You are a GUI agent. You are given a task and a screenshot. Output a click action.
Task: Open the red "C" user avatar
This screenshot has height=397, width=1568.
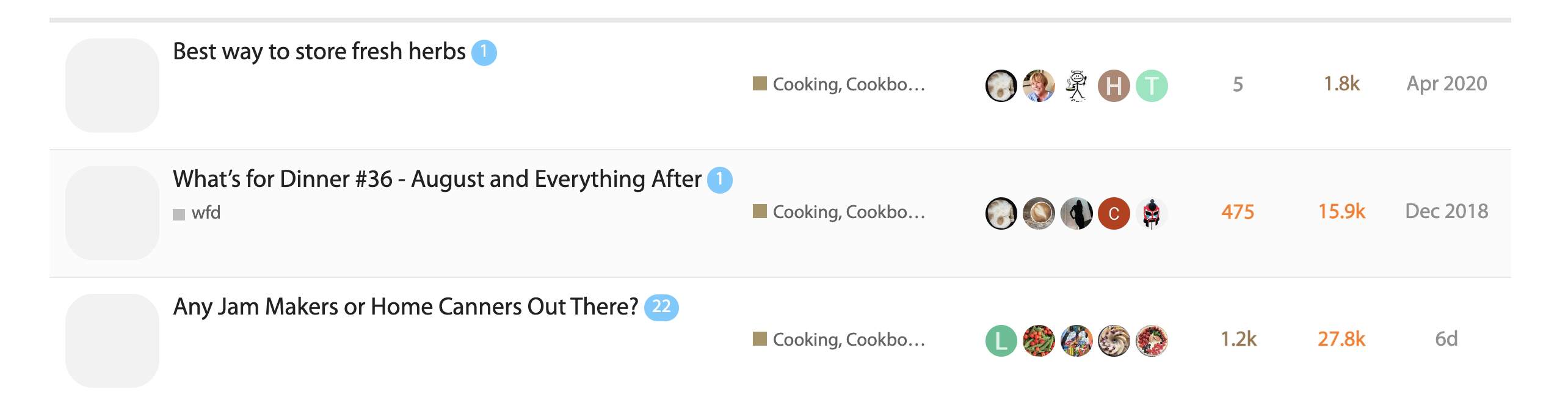point(1113,213)
